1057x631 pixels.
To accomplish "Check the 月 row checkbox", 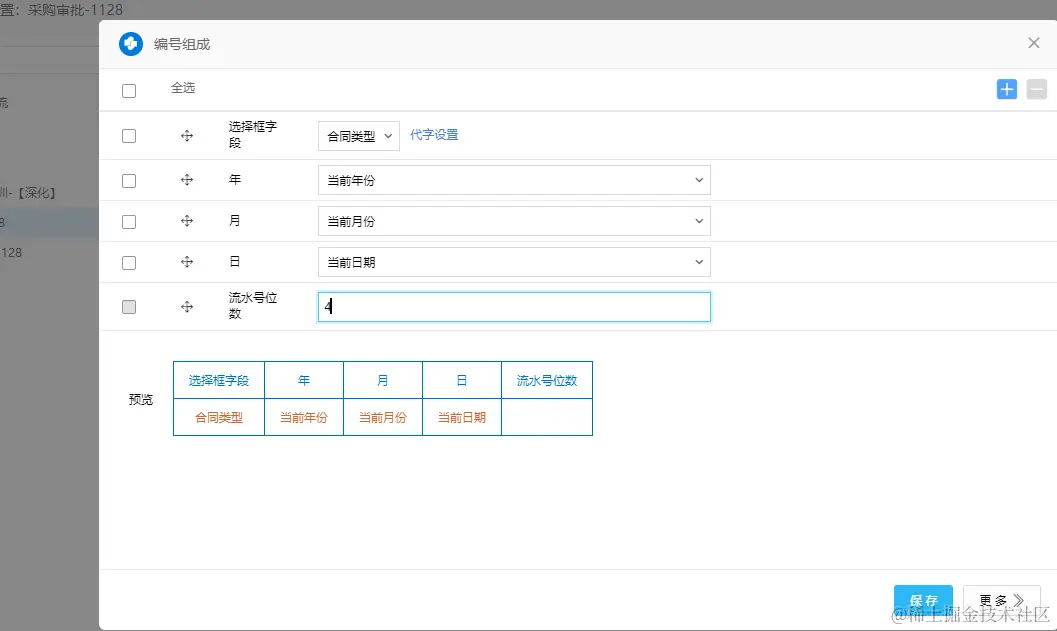I will pos(129,222).
